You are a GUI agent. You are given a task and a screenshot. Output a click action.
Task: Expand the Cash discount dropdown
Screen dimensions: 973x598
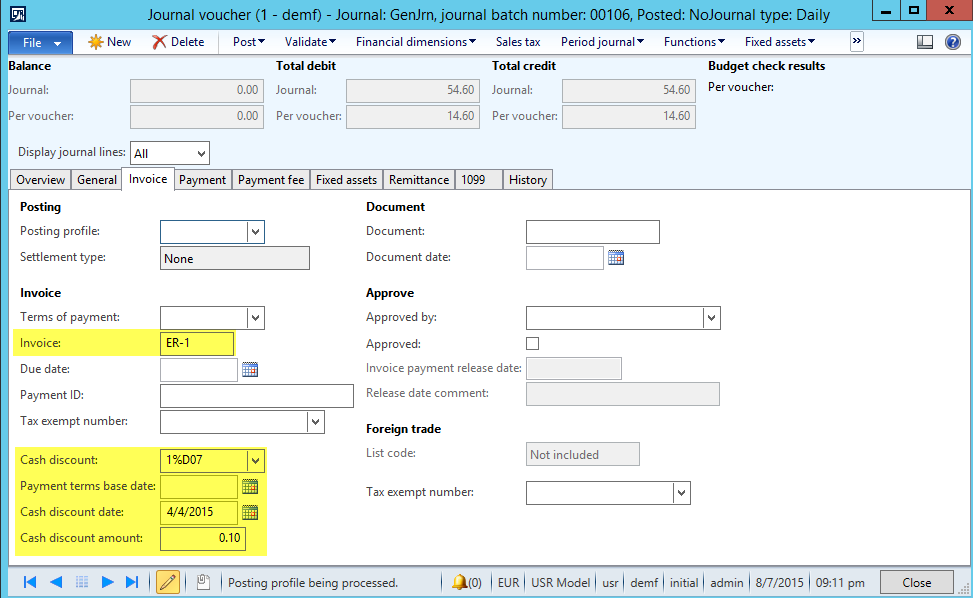click(x=255, y=461)
